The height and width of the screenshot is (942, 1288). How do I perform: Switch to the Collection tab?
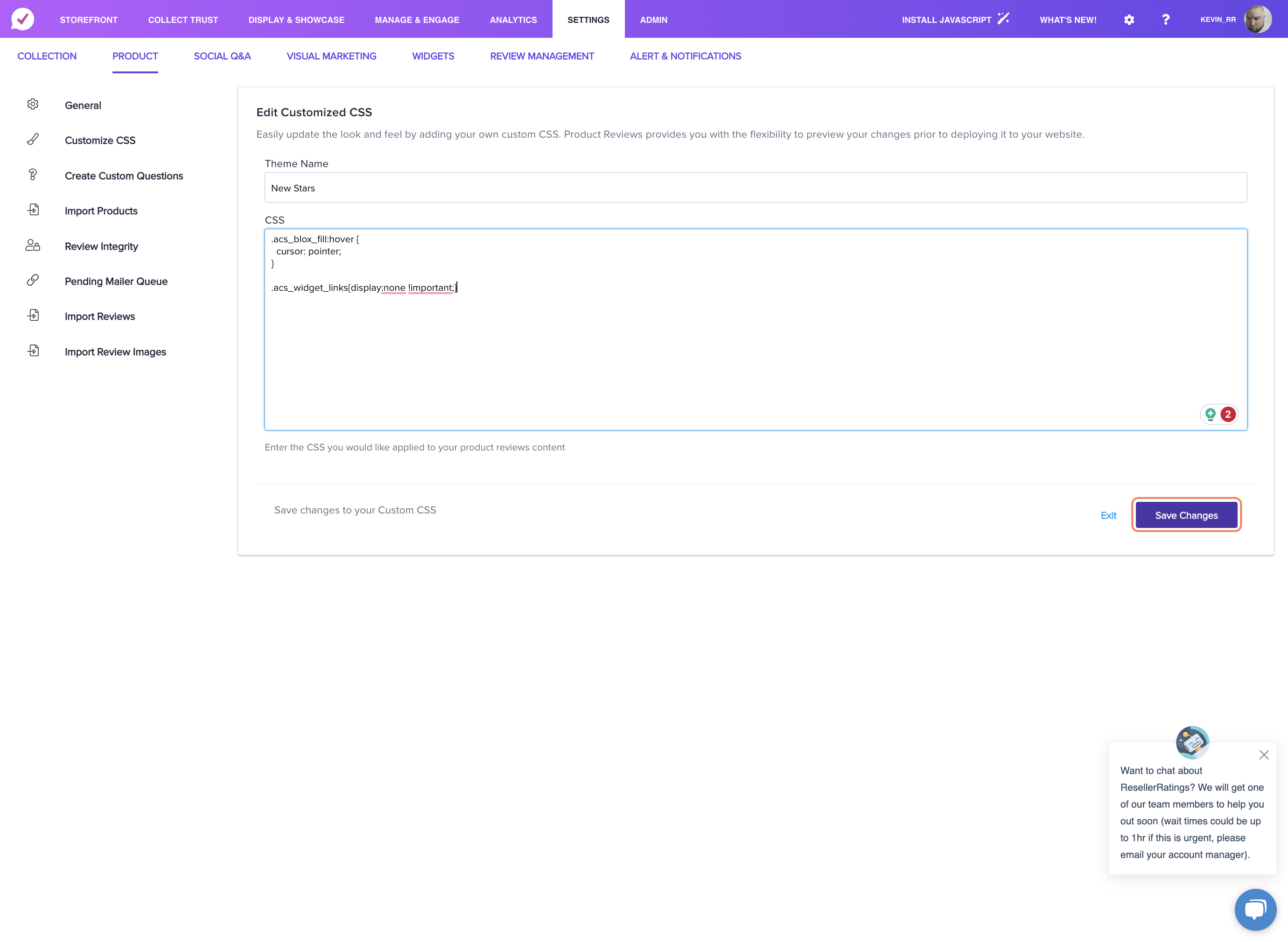click(x=47, y=56)
